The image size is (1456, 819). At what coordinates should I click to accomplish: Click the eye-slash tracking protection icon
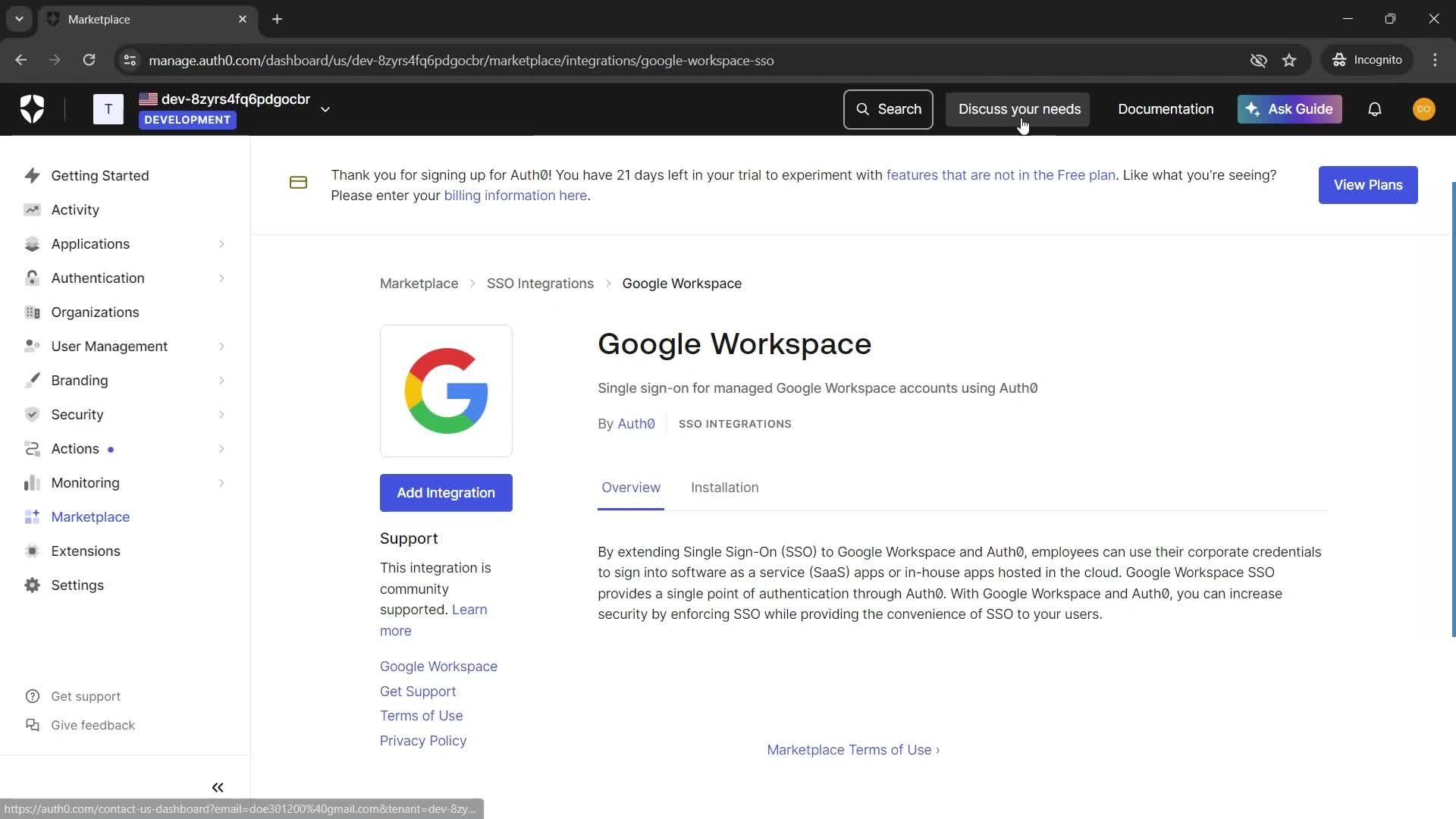pos(1259,61)
